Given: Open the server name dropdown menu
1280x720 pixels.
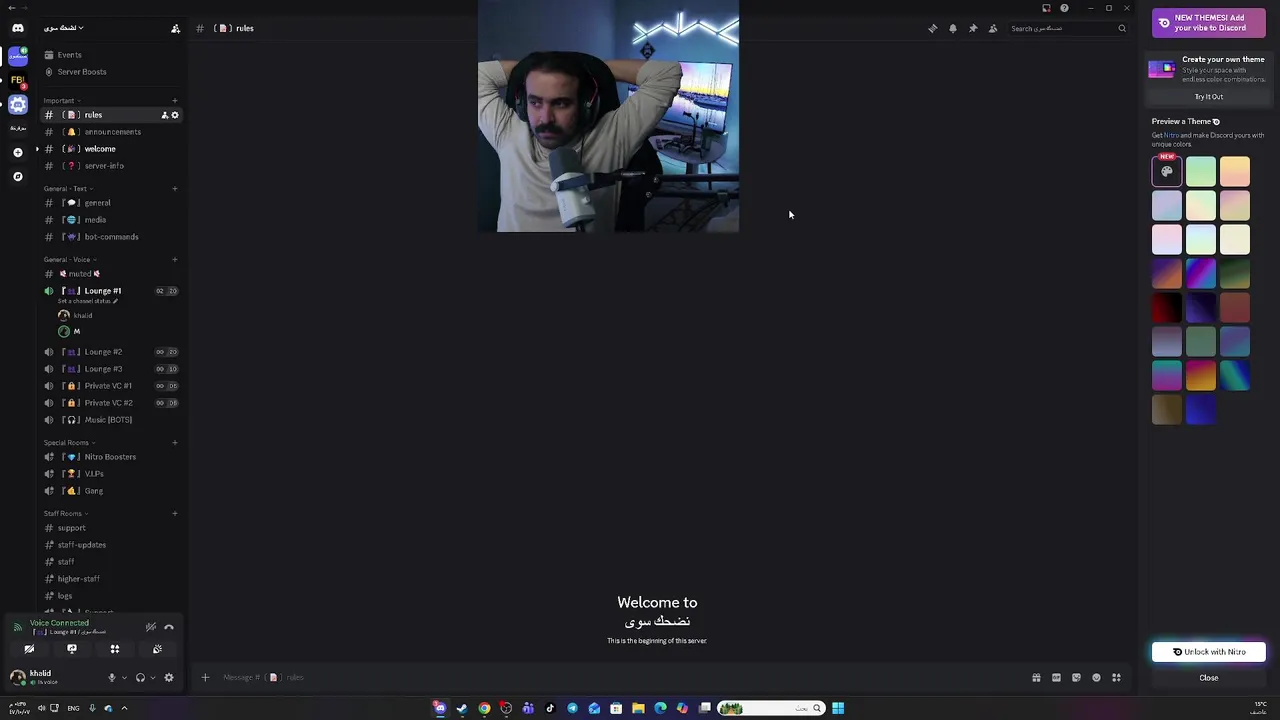Looking at the screenshot, I should coord(64,28).
